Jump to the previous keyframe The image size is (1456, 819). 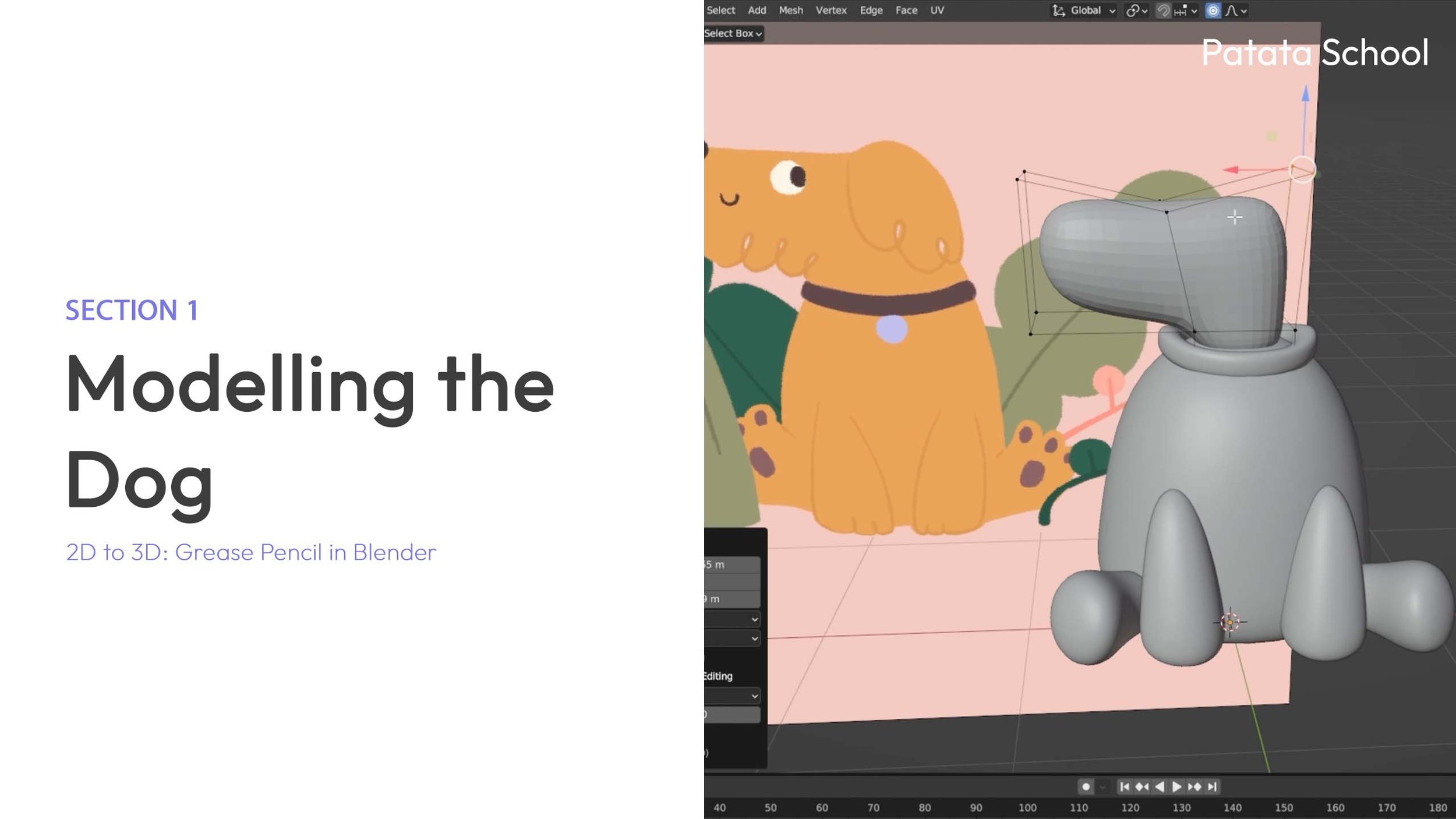pos(1142,787)
